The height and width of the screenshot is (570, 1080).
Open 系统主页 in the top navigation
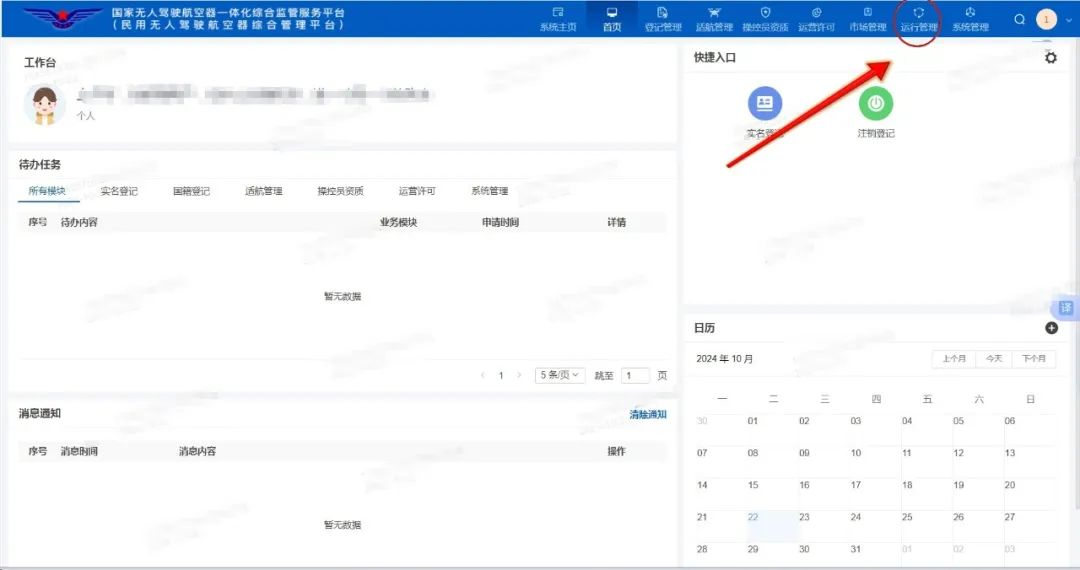558,19
